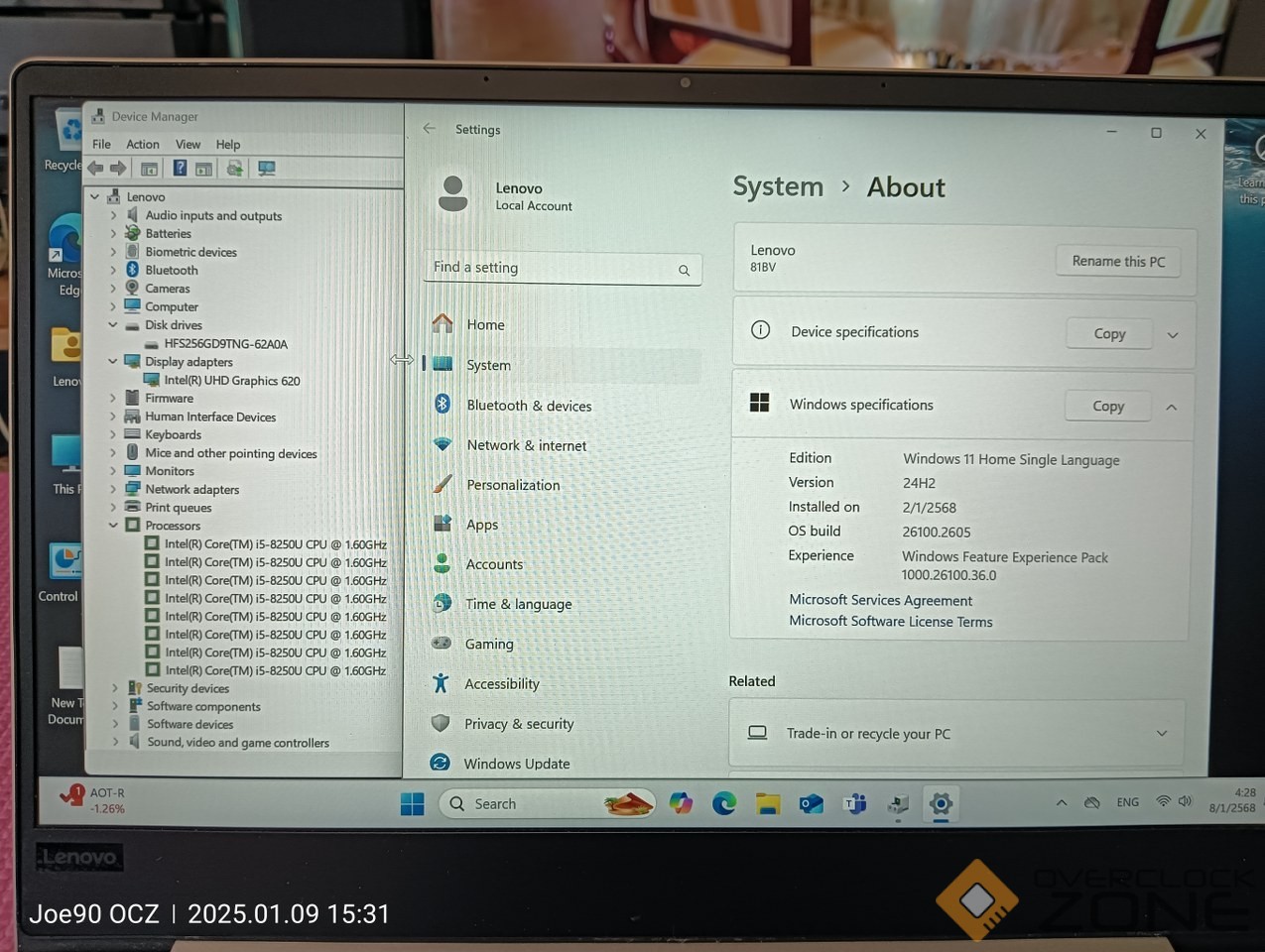1265x952 pixels.
Task: Click the ENG language indicator in taskbar
Action: coord(1128,802)
